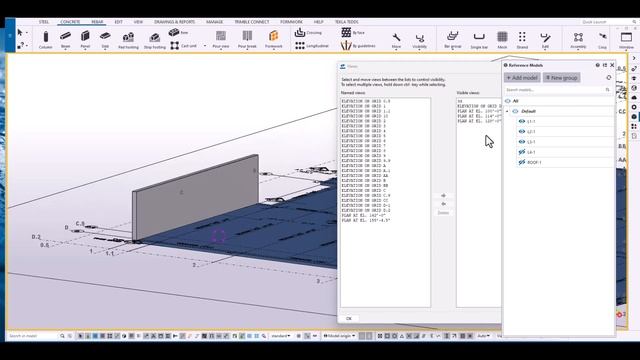Select the rebar By face tool
The height and width of the screenshot is (360, 640).
[x=353, y=32]
